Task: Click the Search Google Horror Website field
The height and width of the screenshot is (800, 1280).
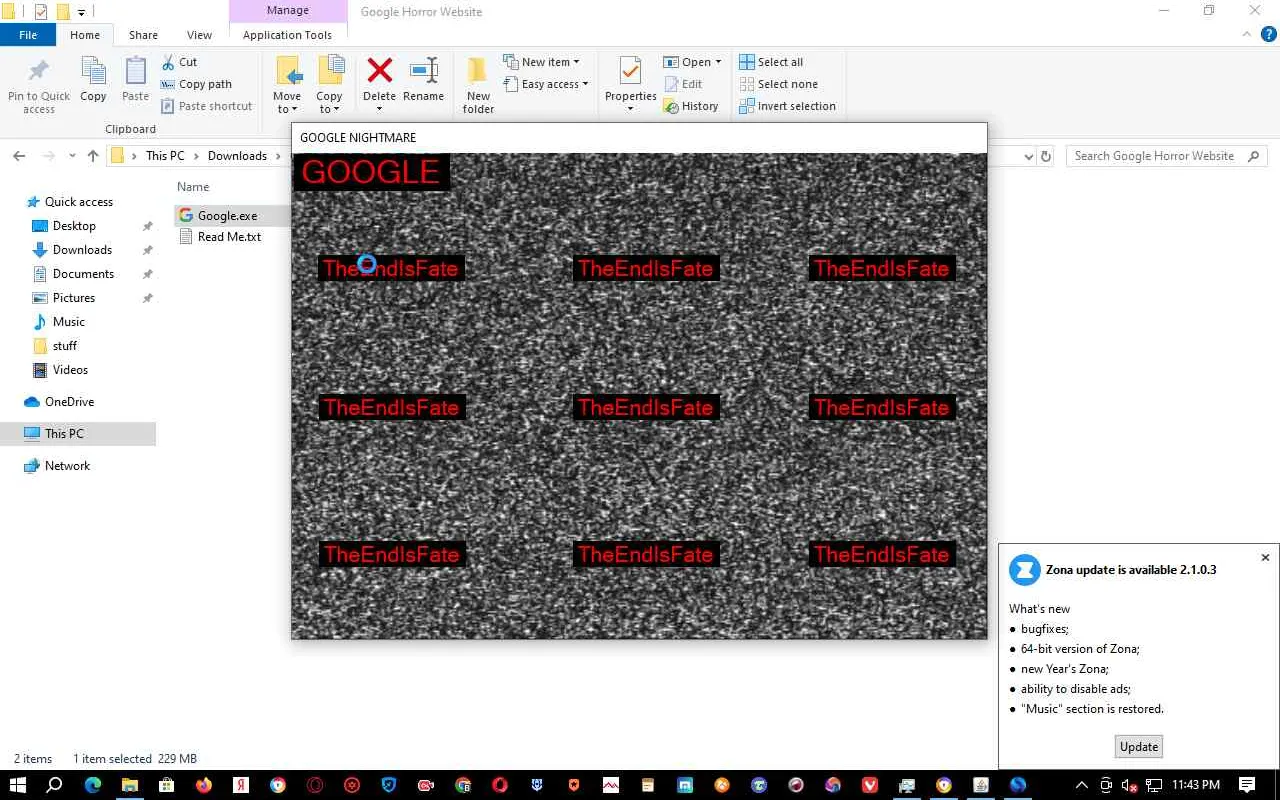Action: click(1165, 156)
